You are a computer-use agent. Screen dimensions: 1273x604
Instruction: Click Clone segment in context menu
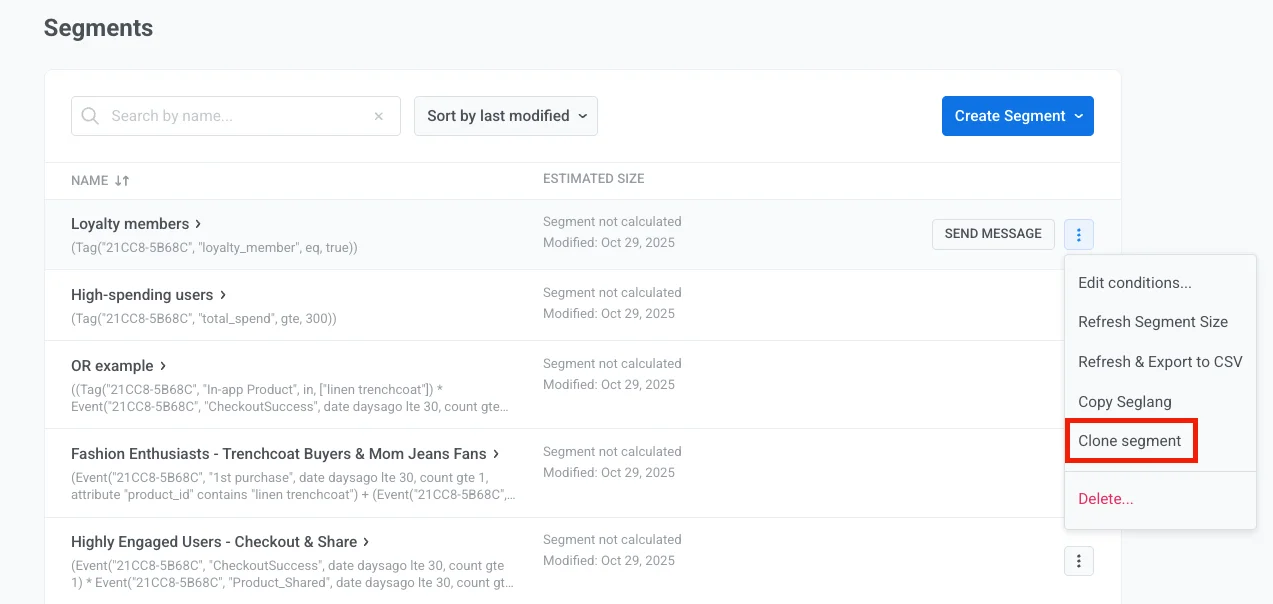(x=1129, y=441)
